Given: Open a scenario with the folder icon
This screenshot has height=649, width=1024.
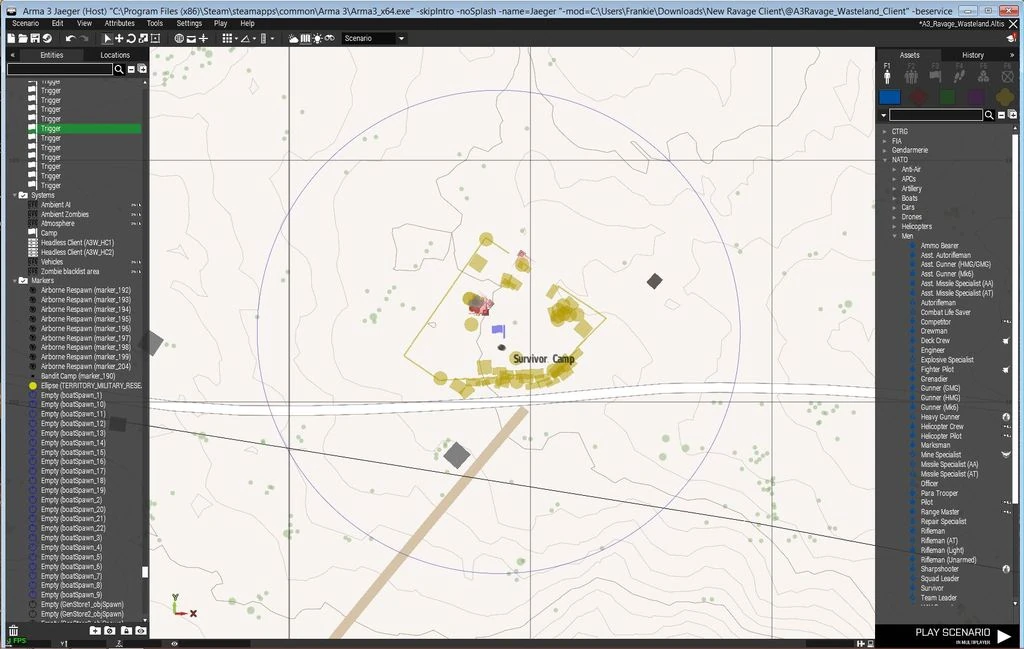Looking at the screenshot, I should point(23,39).
